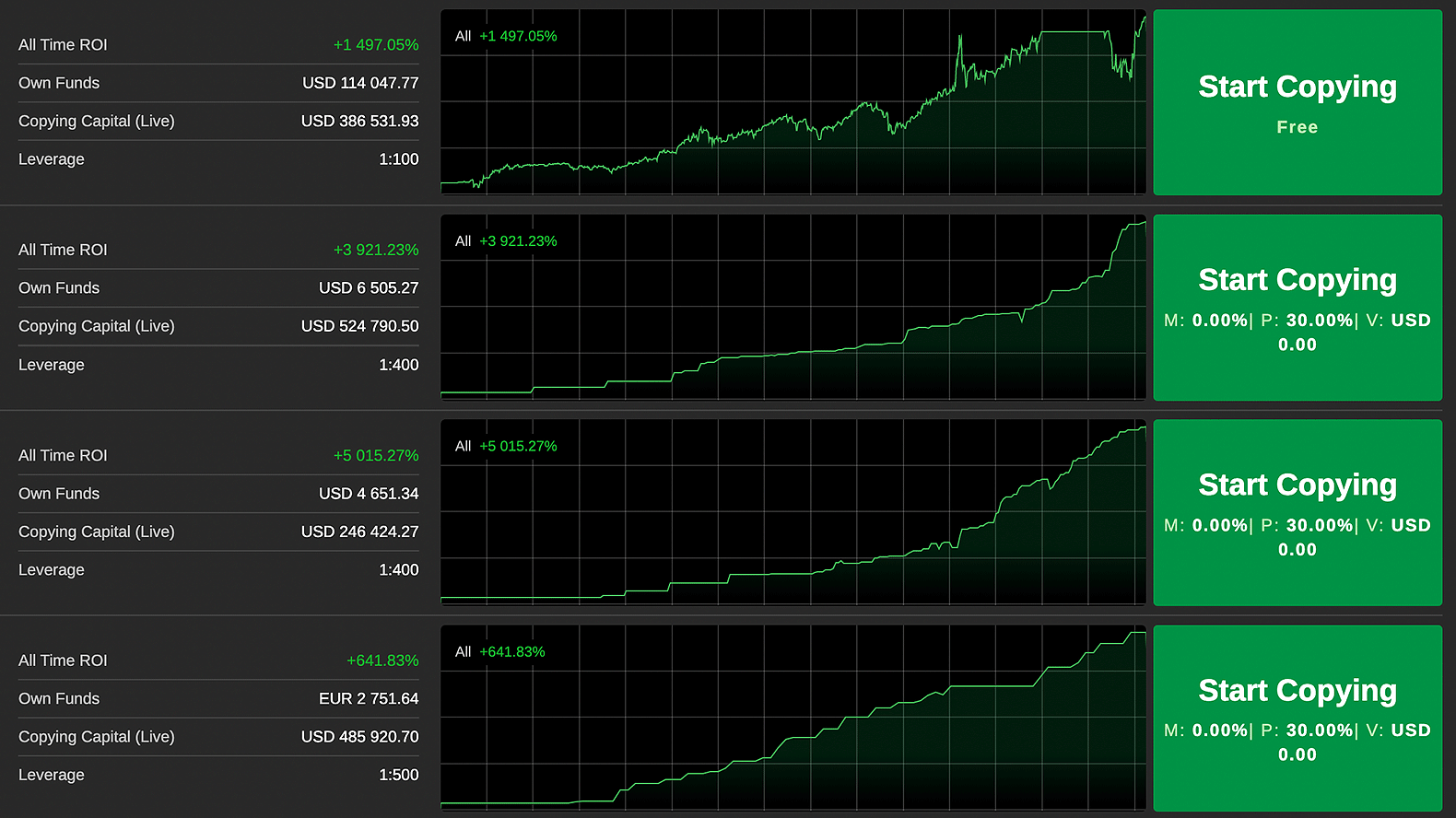Click Copying Capital value USD 524 790.50
The image size is (1456, 818).
(359, 326)
